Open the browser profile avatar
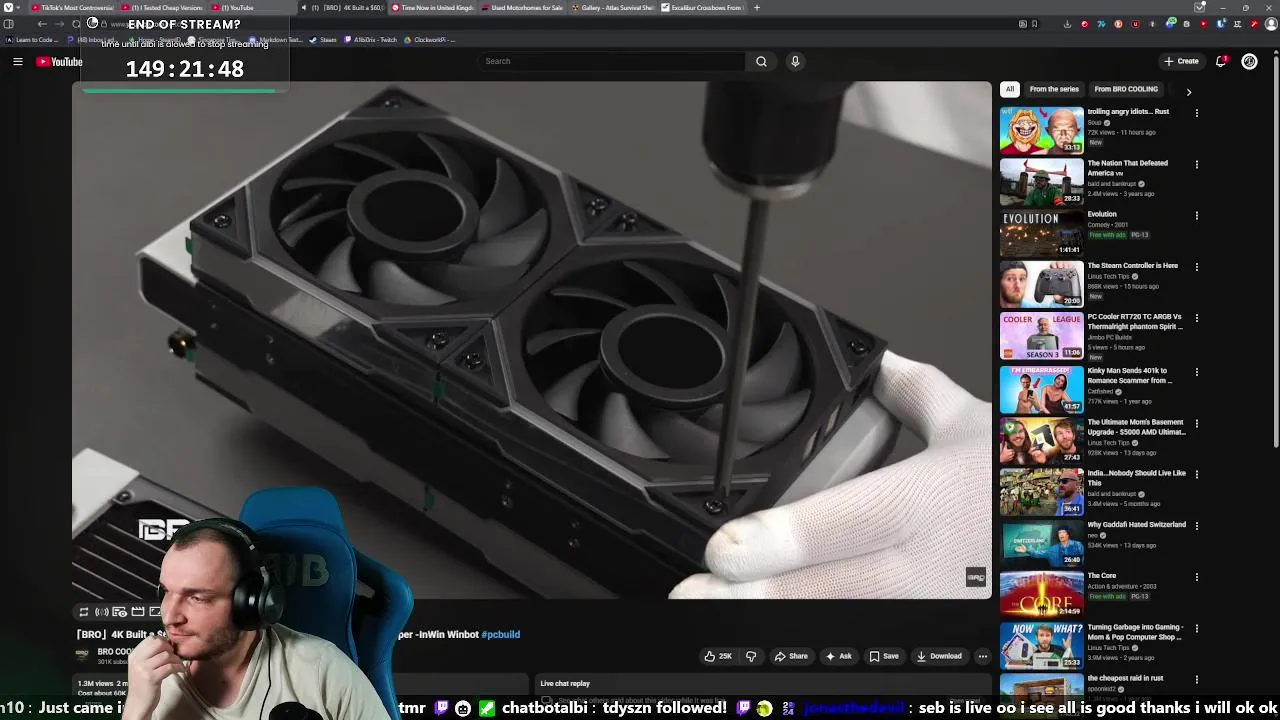Image resolution: width=1280 pixels, height=720 pixels. coord(1271,24)
